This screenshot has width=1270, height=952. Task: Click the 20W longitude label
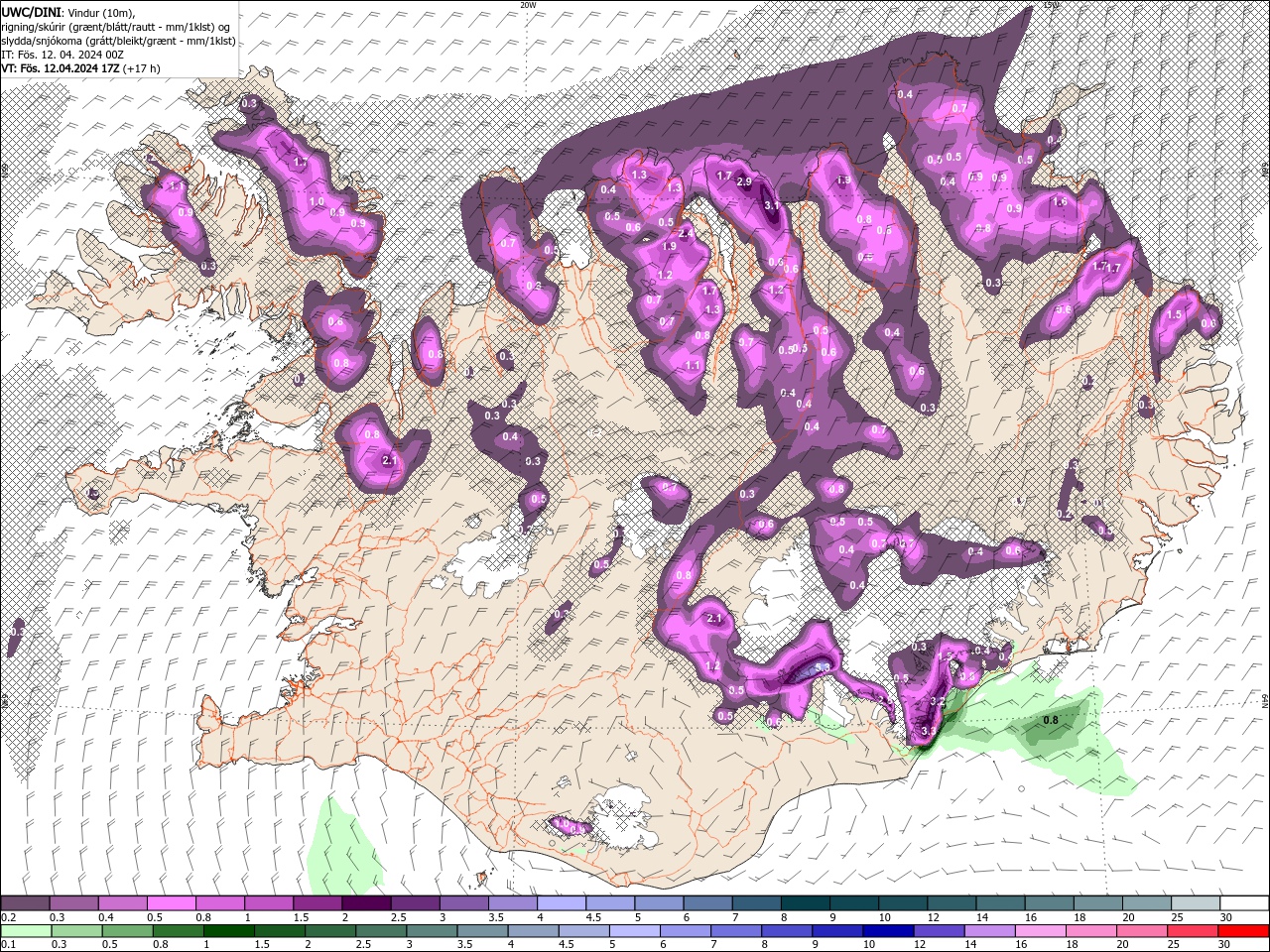pyautogui.click(x=528, y=5)
